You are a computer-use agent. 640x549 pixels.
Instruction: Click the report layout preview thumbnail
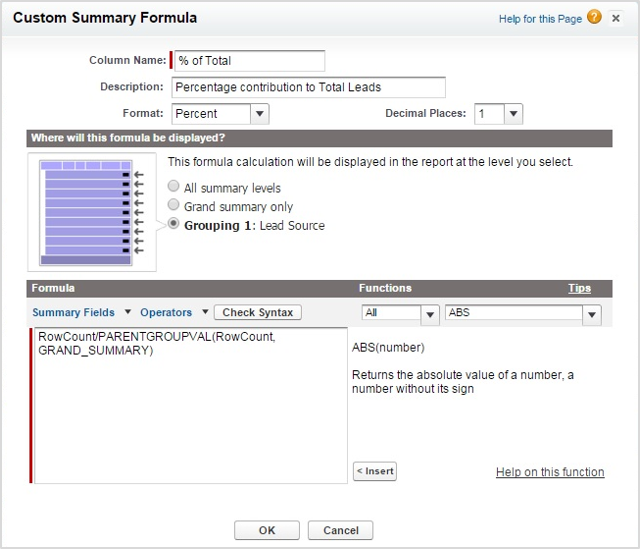[92, 212]
